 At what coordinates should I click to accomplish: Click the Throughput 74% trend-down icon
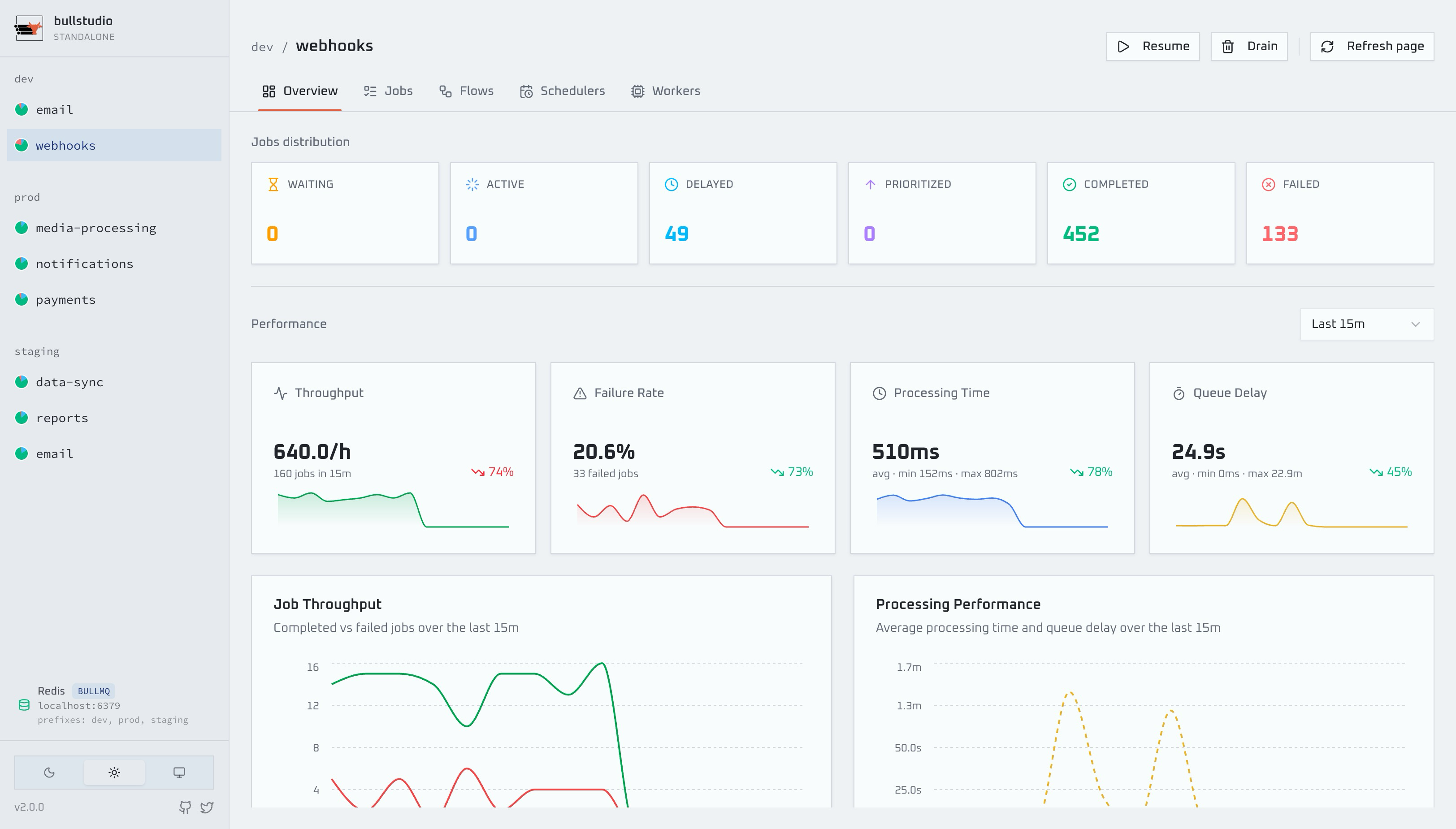pyautogui.click(x=478, y=472)
